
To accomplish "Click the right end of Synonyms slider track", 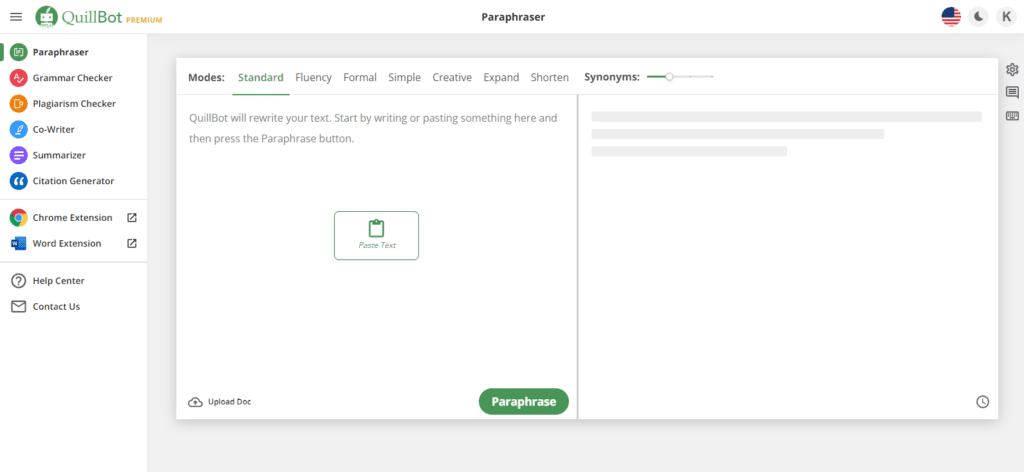I will pos(712,77).
